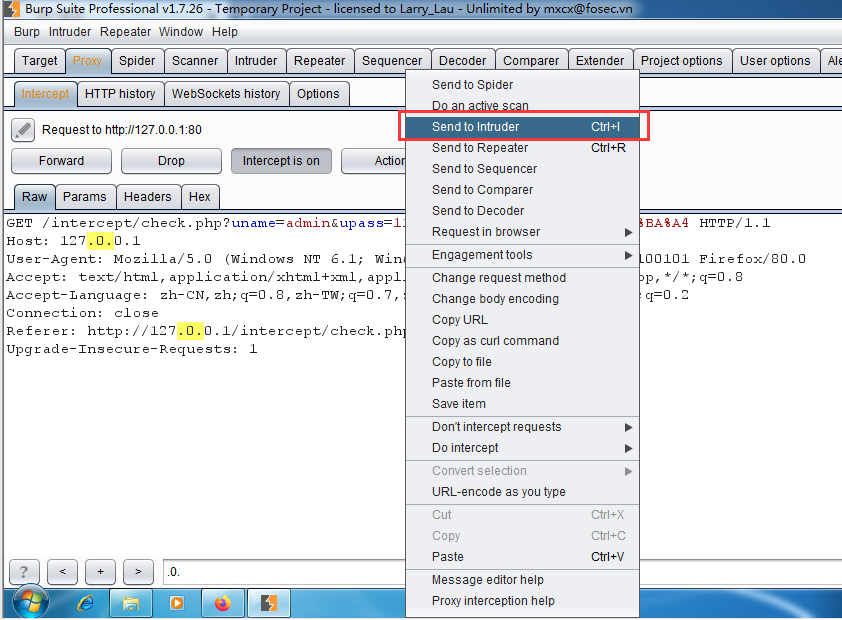Switch to the Comparer tab

[x=531, y=61]
